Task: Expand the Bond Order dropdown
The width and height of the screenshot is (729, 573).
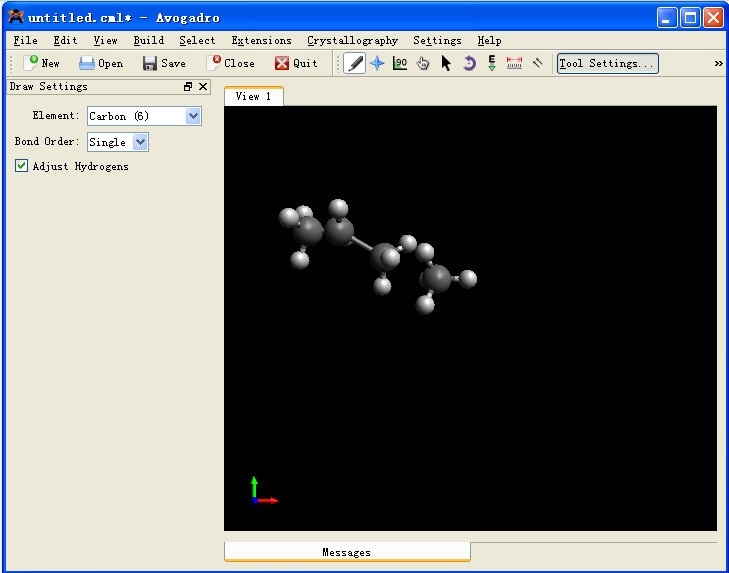Action: point(118,142)
